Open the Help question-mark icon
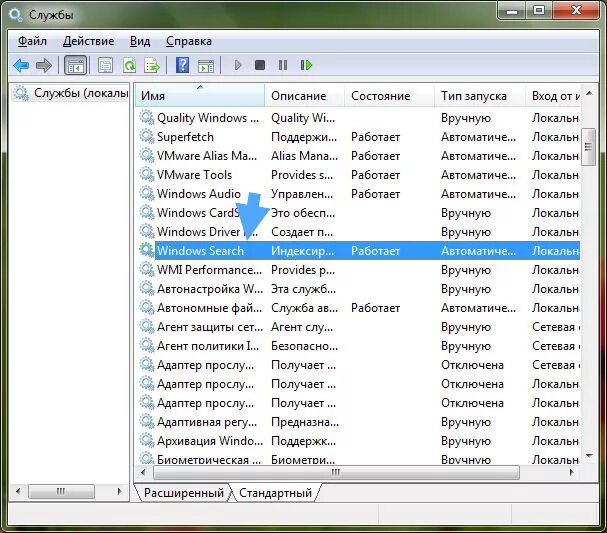The height and width of the screenshot is (533, 607). (x=182, y=65)
